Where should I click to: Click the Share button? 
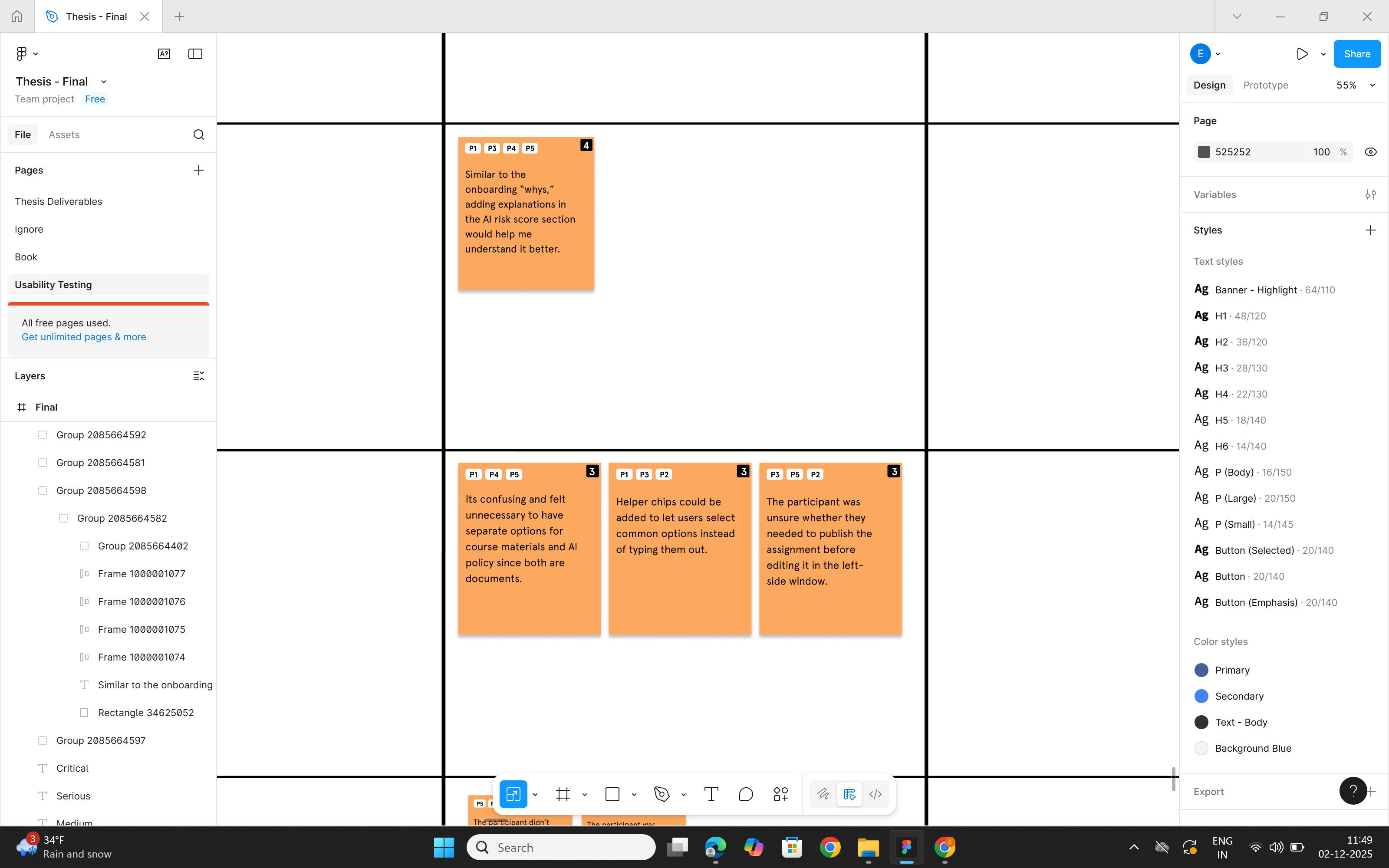(x=1356, y=54)
